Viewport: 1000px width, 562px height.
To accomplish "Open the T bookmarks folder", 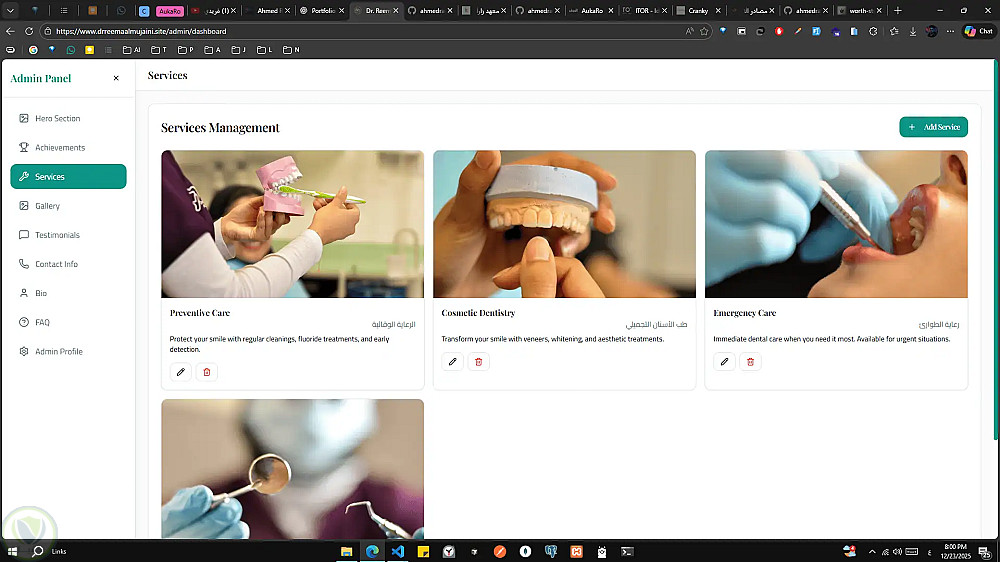I will point(159,50).
